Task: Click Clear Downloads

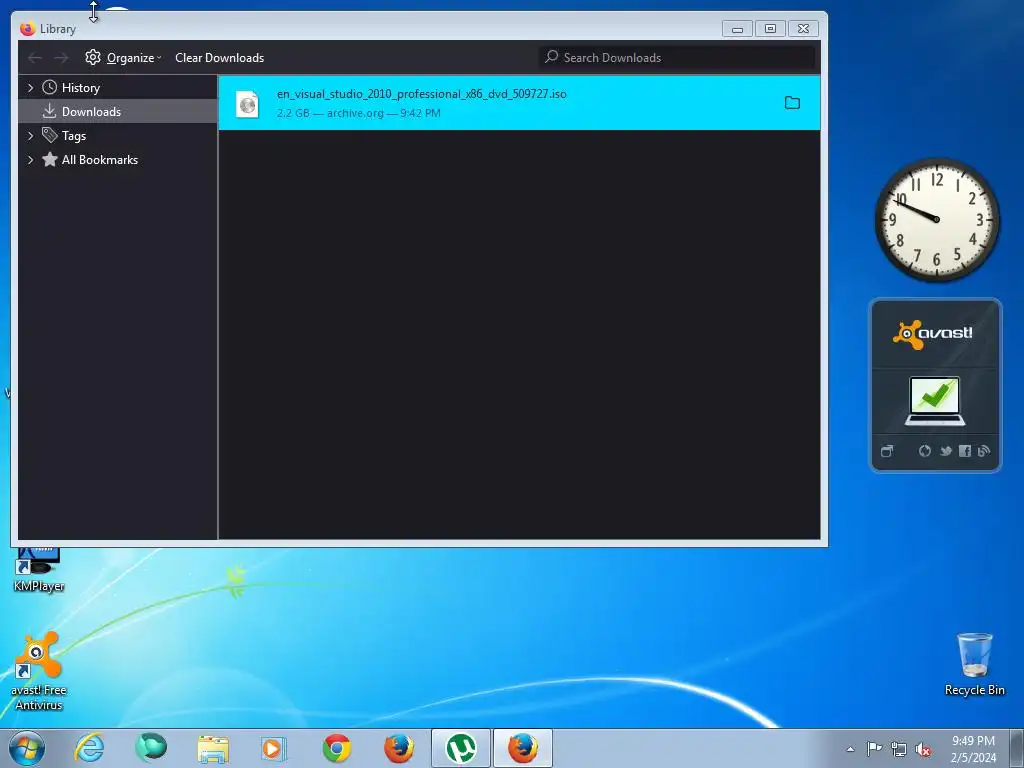Action: click(219, 58)
